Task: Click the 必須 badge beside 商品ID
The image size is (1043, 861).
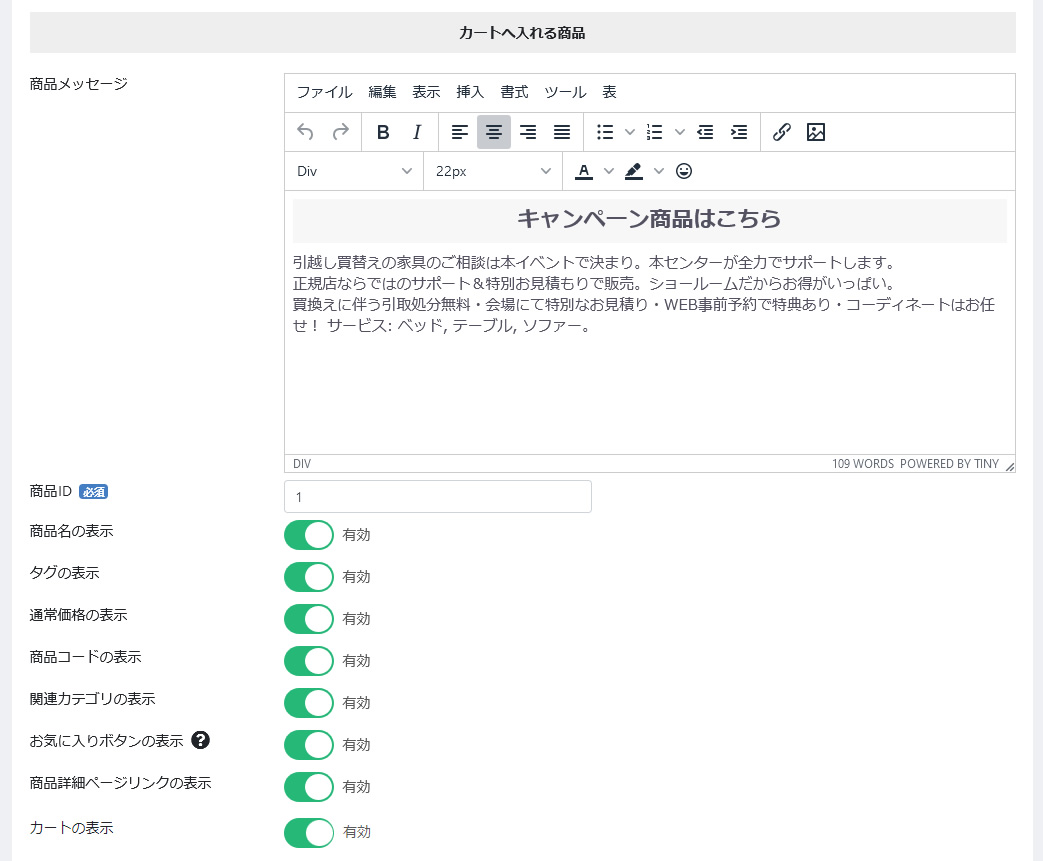Action: coord(94,492)
